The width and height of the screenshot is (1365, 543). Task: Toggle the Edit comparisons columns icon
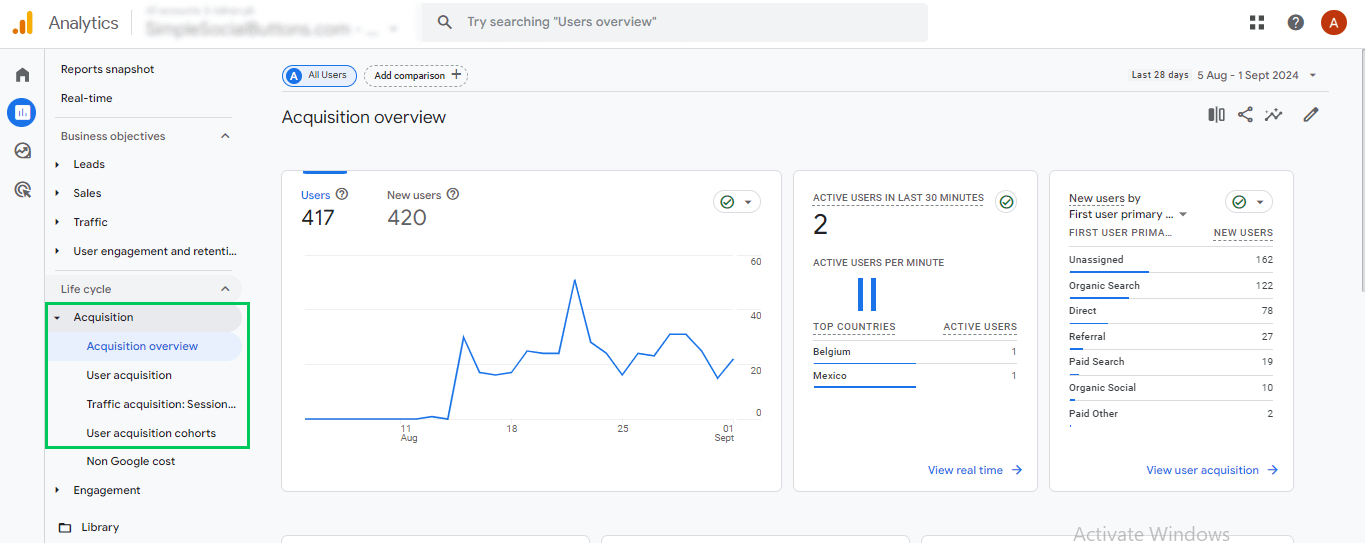[1216, 115]
